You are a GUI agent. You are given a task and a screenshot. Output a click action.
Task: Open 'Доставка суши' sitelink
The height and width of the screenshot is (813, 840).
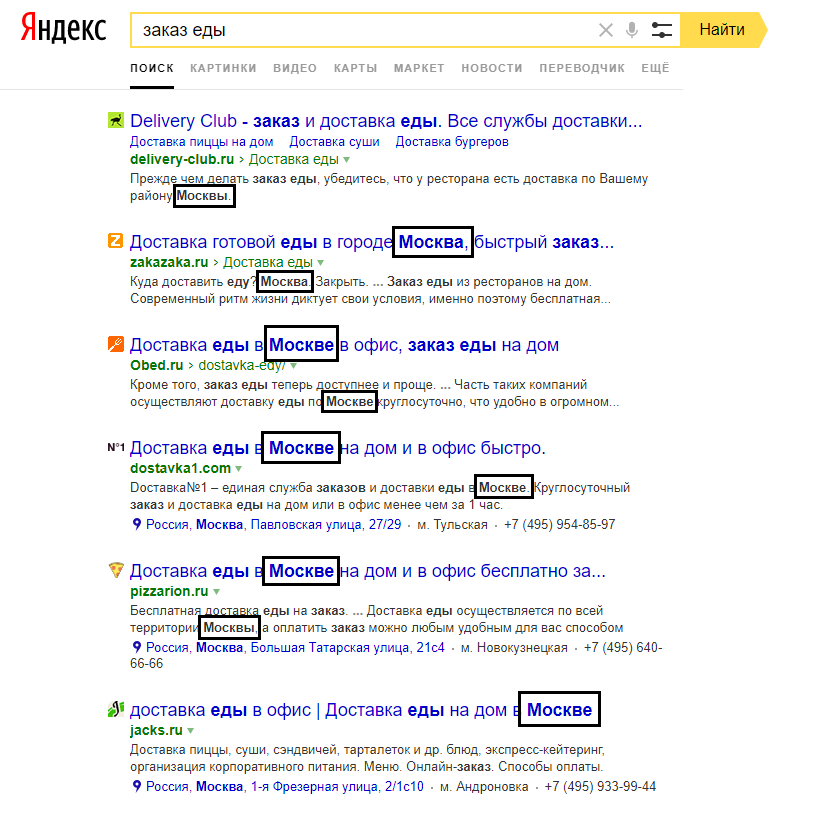click(x=334, y=142)
